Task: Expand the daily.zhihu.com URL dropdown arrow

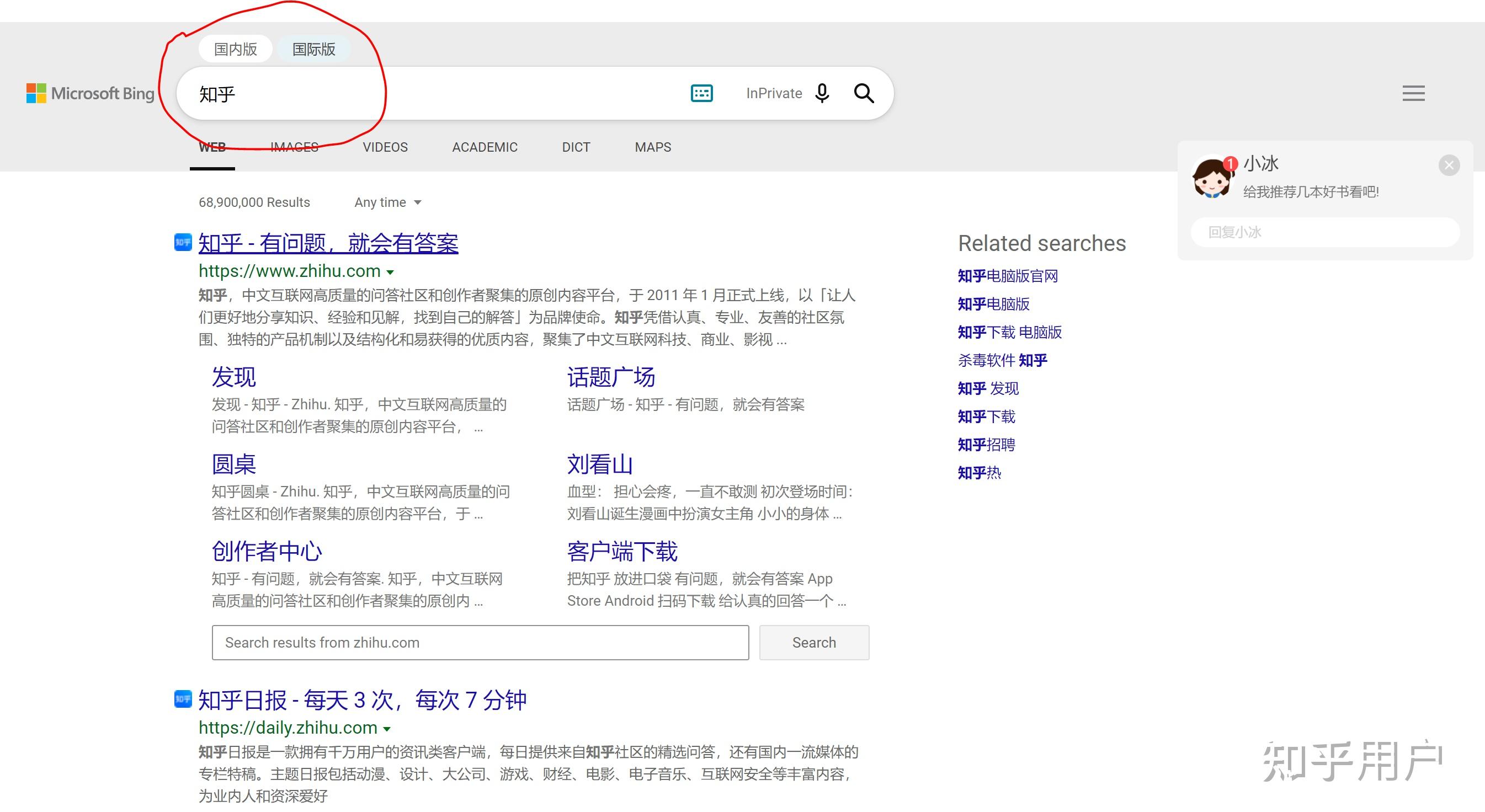Action: pyautogui.click(x=387, y=729)
